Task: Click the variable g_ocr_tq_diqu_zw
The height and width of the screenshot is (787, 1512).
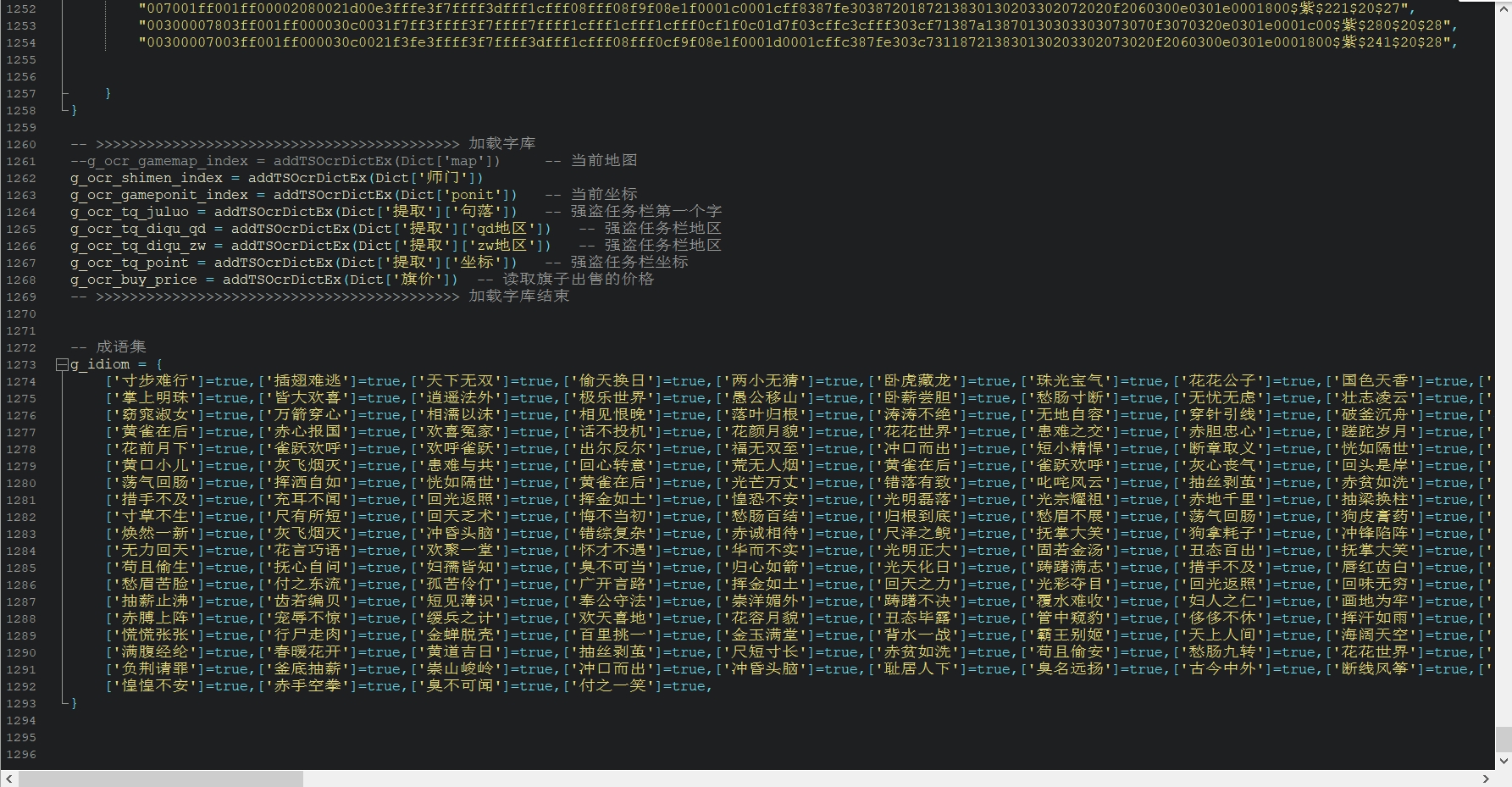Action: pos(138,246)
